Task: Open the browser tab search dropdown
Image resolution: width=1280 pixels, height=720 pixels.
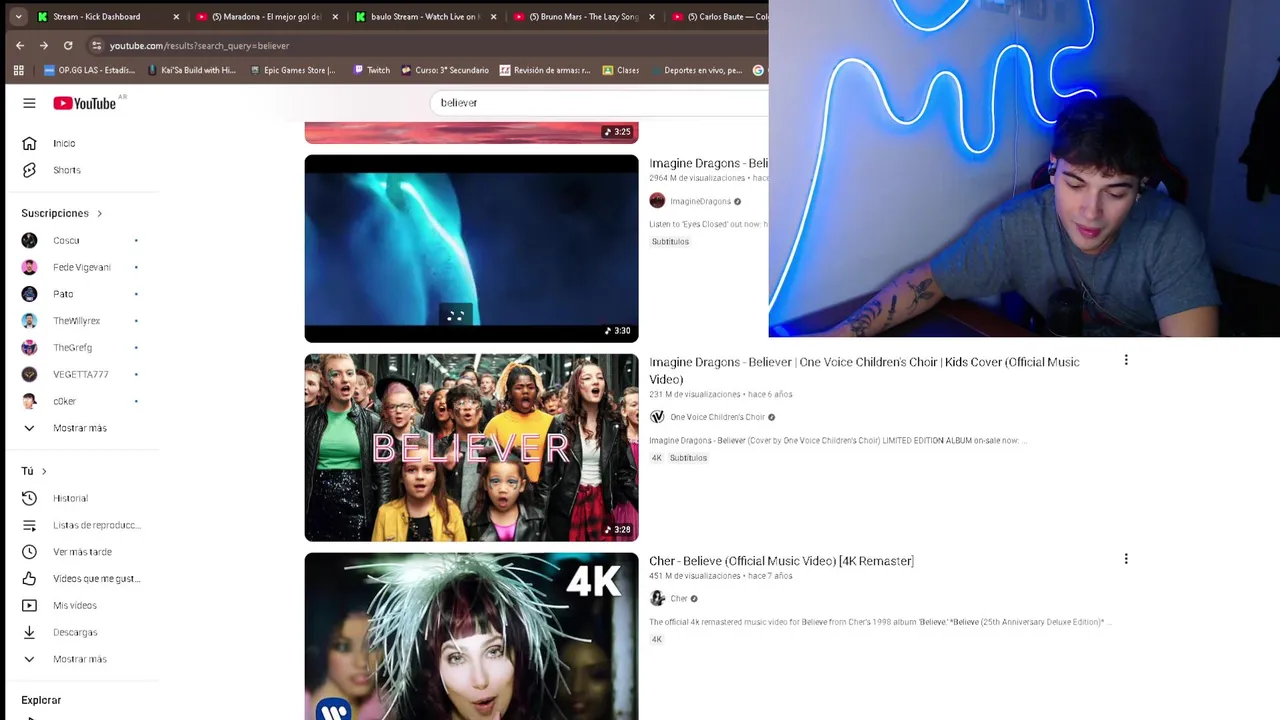Action: point(18,16)
